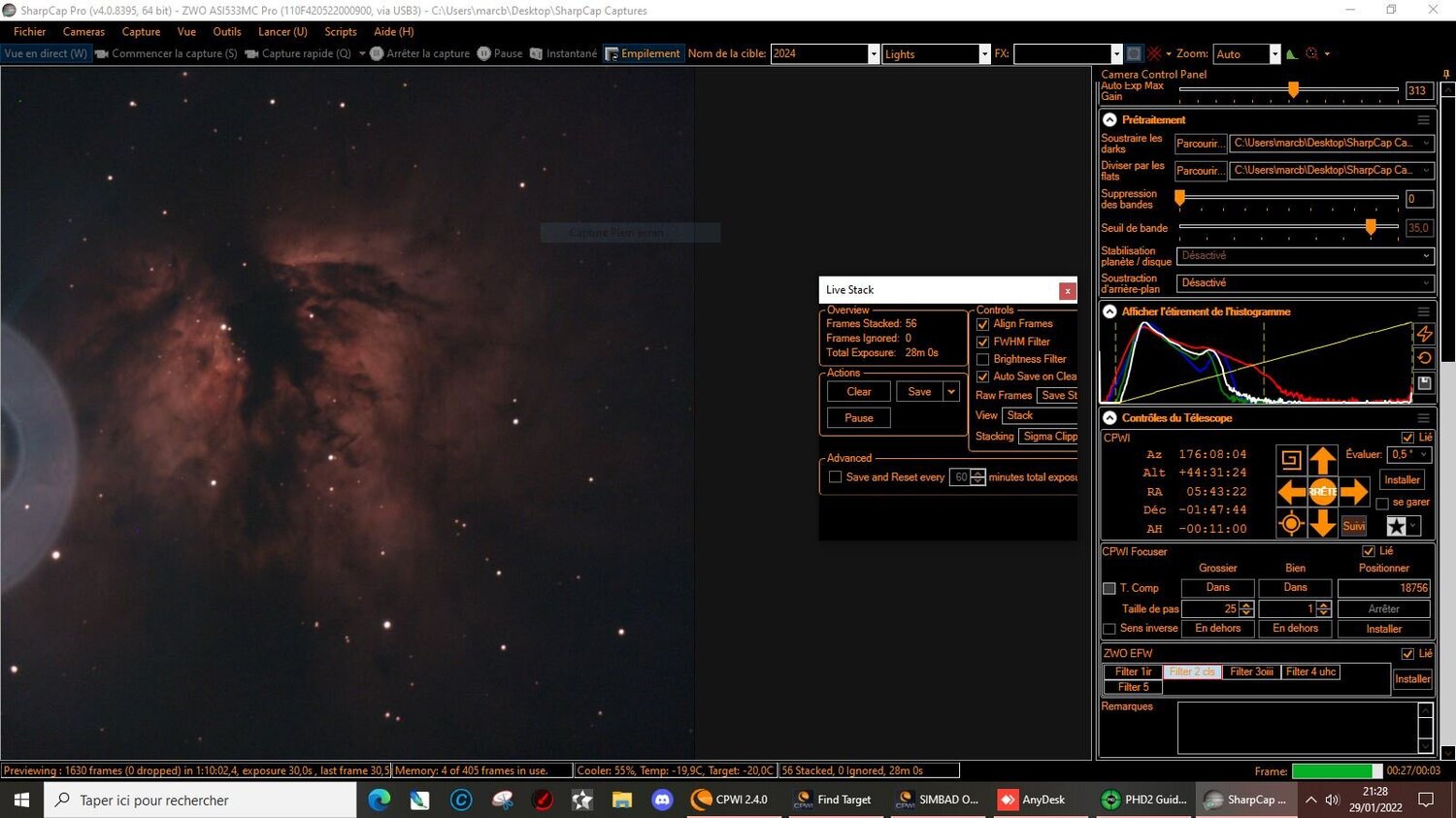
Task: Open the Scripts menu
Action: click(341, 32)
